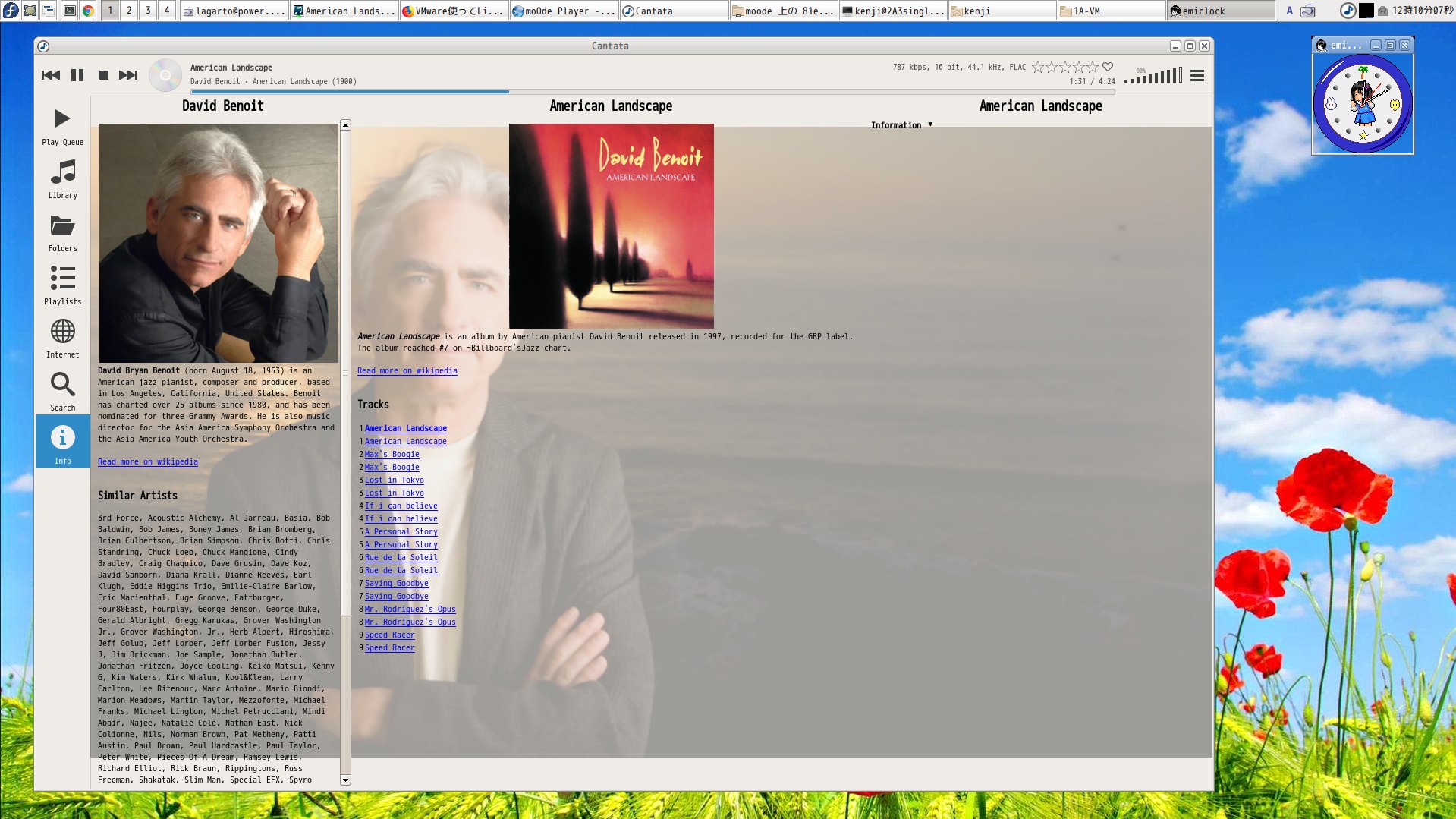Select the Info sidebar view

point(62,440)
